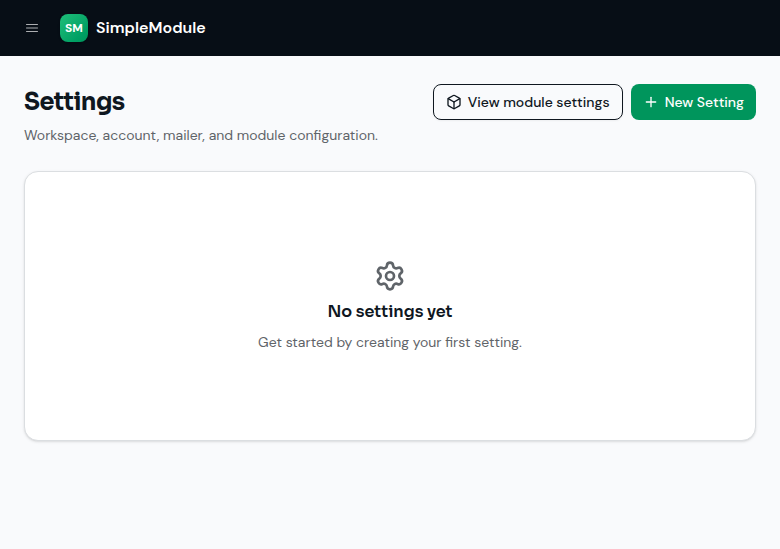Click the left blank region inside the empty card
The image size is (780, 549).
click(x=139, y=306)
